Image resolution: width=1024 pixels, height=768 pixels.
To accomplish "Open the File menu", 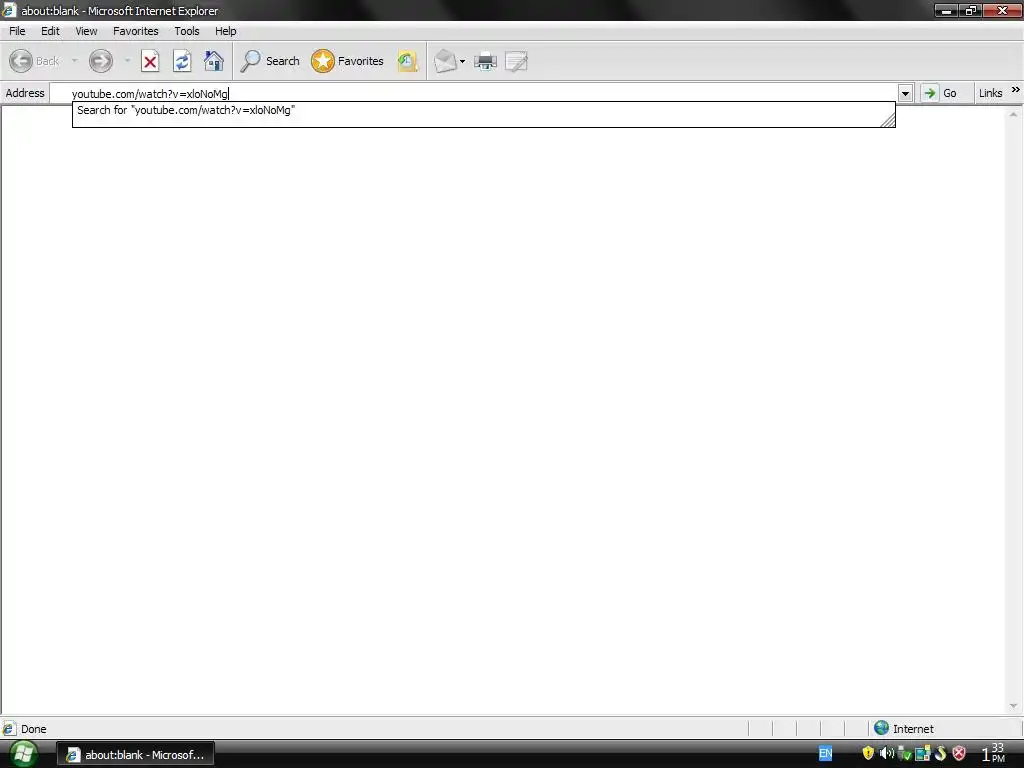I will (x=17, y=31).
